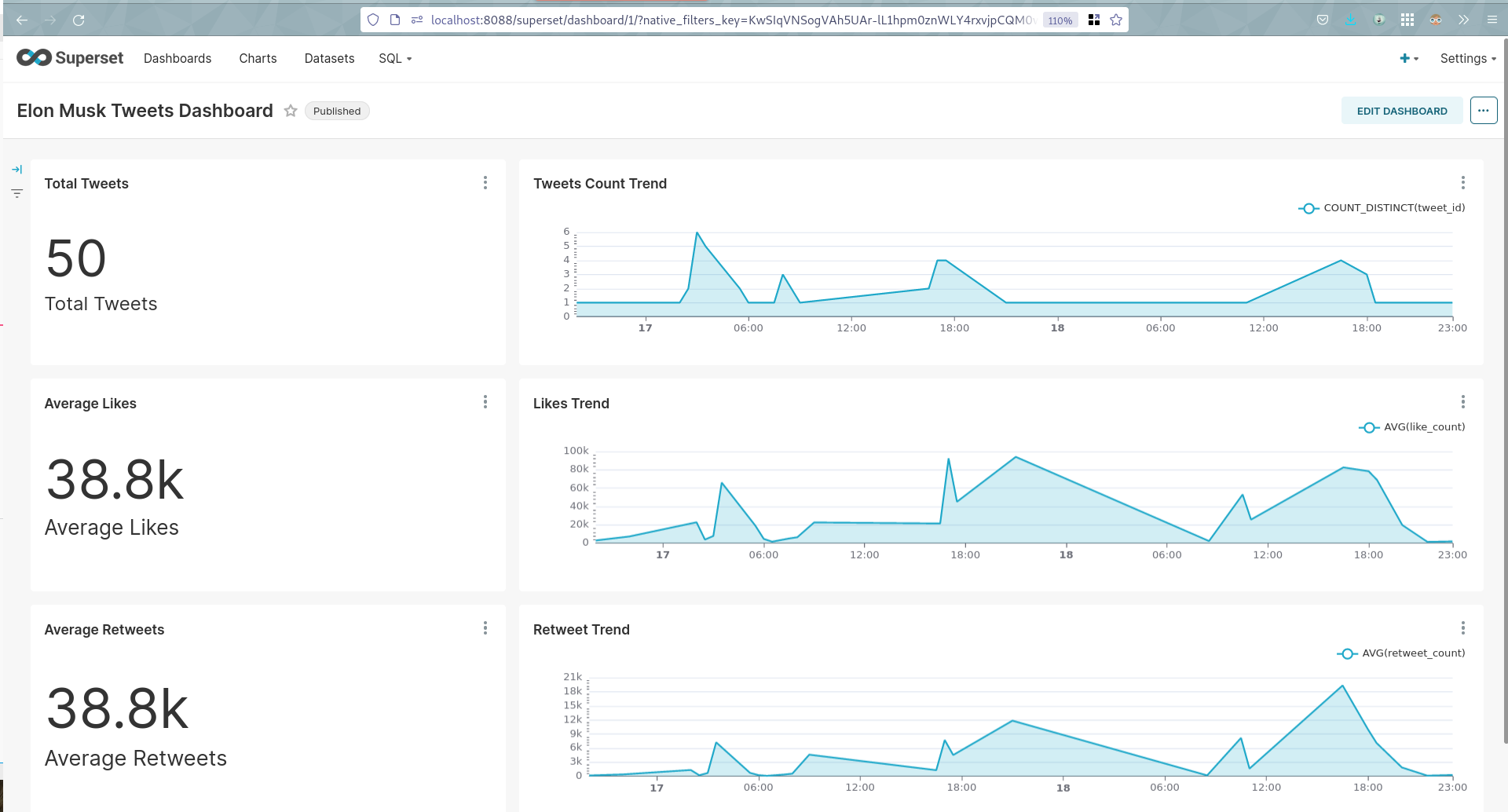The height and width of the screenshot is (812, 1508).
Task: Click the EDIT DASHBOARD button
Action: click(1402, 111)
